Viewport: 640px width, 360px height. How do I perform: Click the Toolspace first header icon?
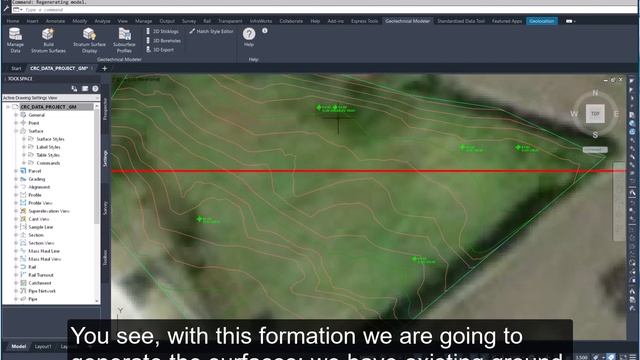74,89
